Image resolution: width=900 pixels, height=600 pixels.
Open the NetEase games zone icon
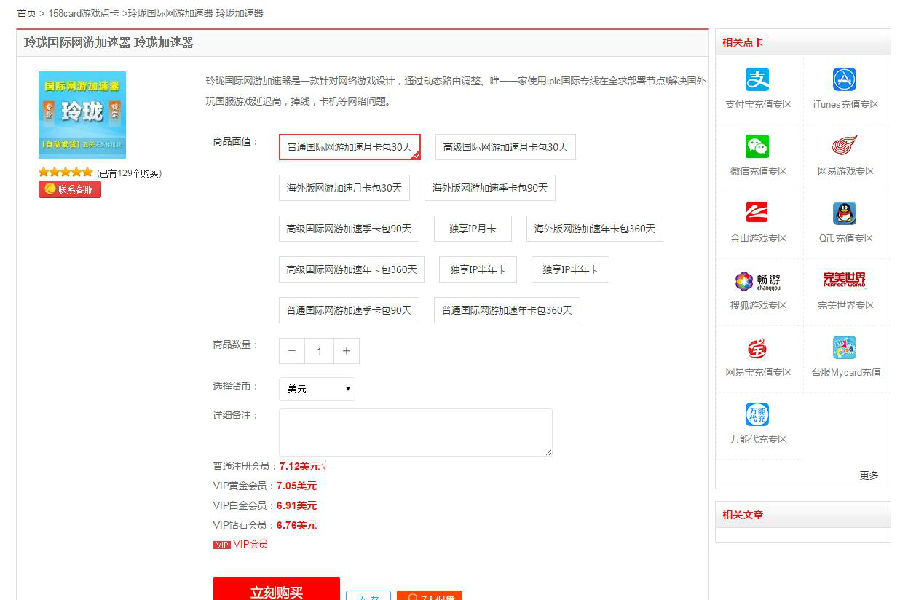(844, 146)
